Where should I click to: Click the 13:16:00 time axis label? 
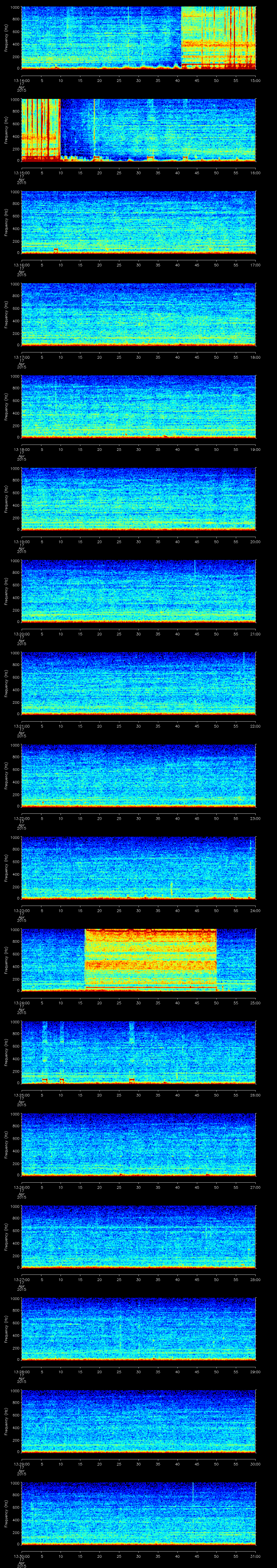(21, 265)
